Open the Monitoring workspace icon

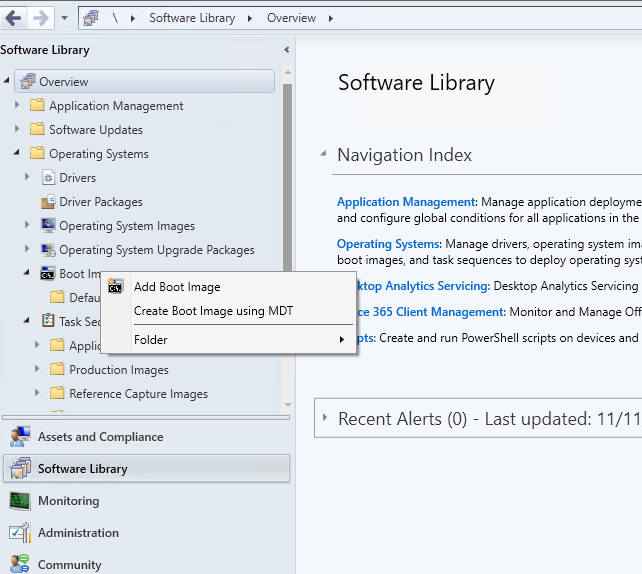(x=20, y=501)
